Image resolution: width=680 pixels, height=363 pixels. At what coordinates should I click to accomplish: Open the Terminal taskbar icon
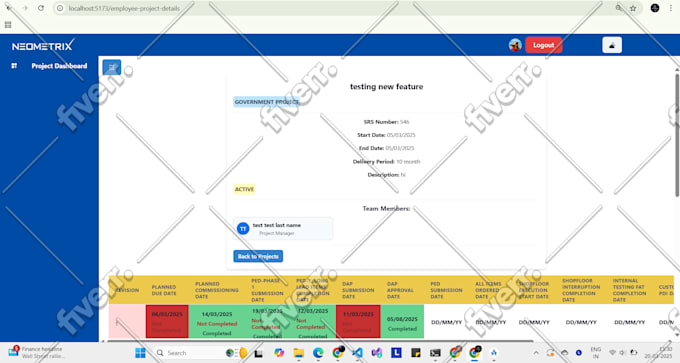click(x=435, y=353)
